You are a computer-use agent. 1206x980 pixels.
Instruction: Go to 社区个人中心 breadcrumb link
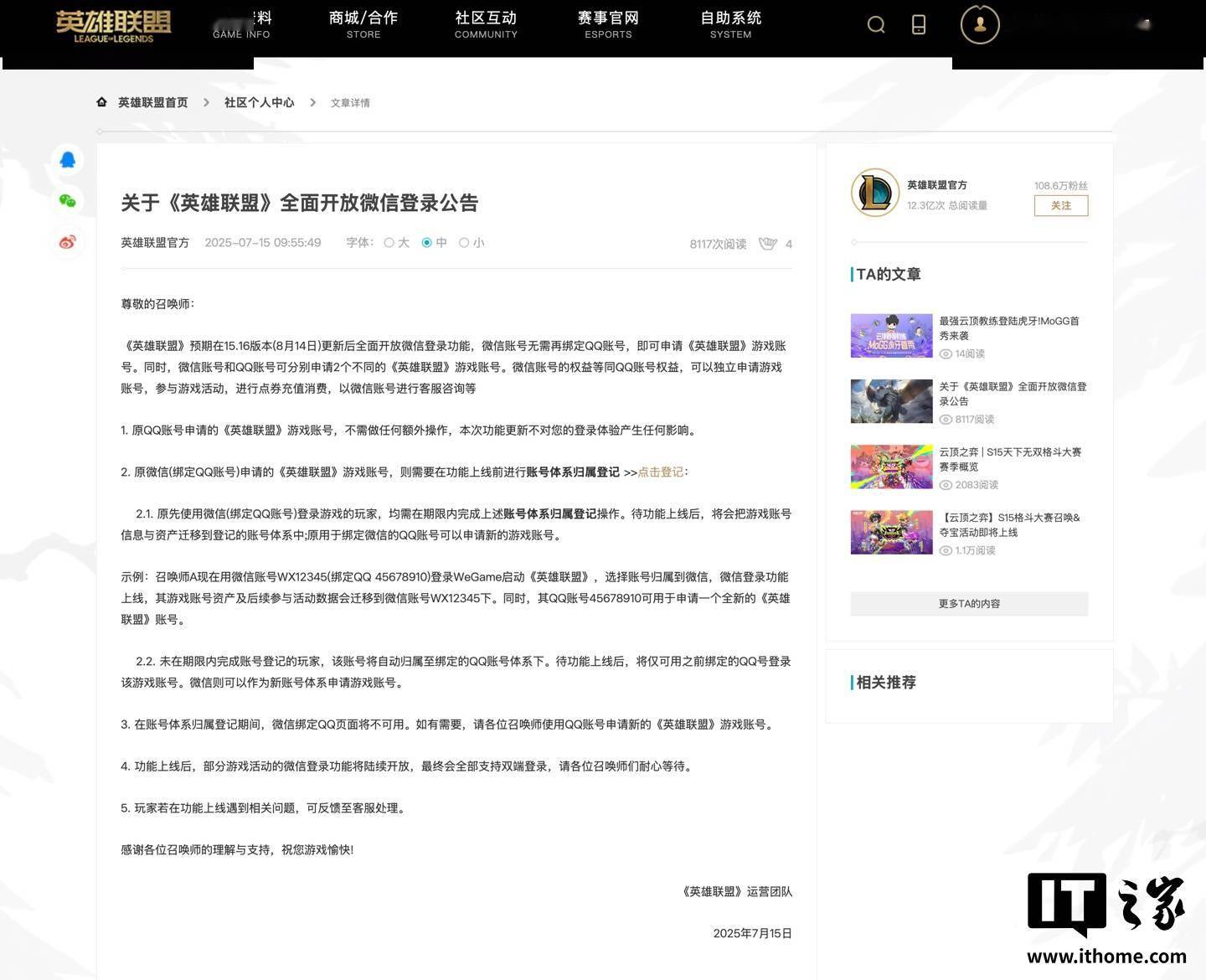(260, 102)
